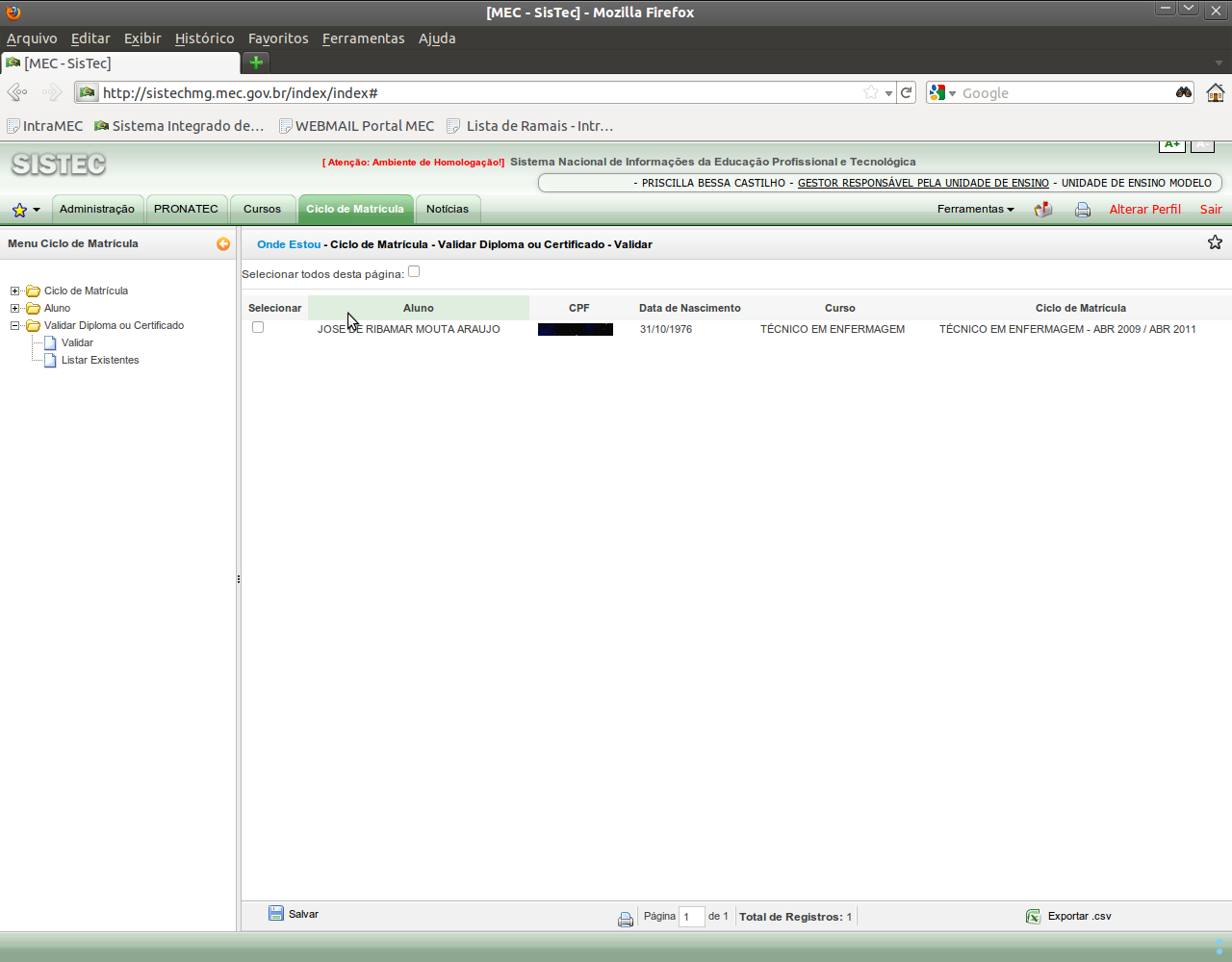
Task: Increase font size with the A+ button
Action: click(1172, 144)
